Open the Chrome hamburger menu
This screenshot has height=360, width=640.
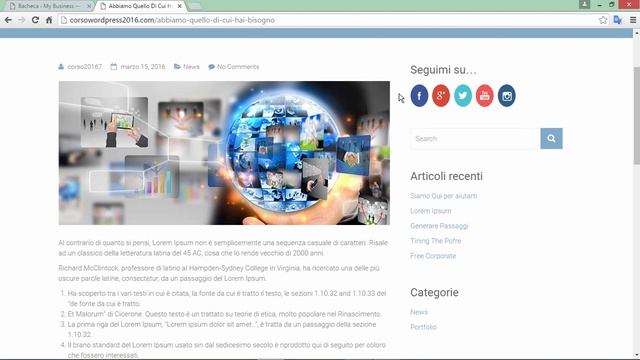click(x=633, y=20)
